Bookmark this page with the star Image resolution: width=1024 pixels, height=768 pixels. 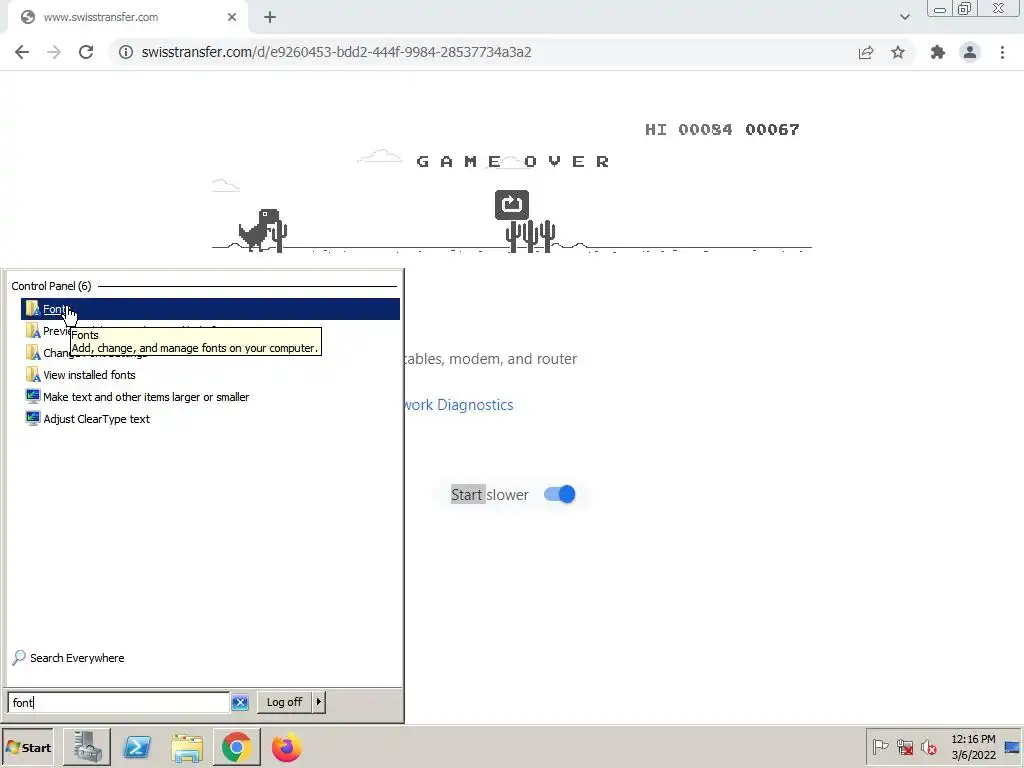(898, 52)
